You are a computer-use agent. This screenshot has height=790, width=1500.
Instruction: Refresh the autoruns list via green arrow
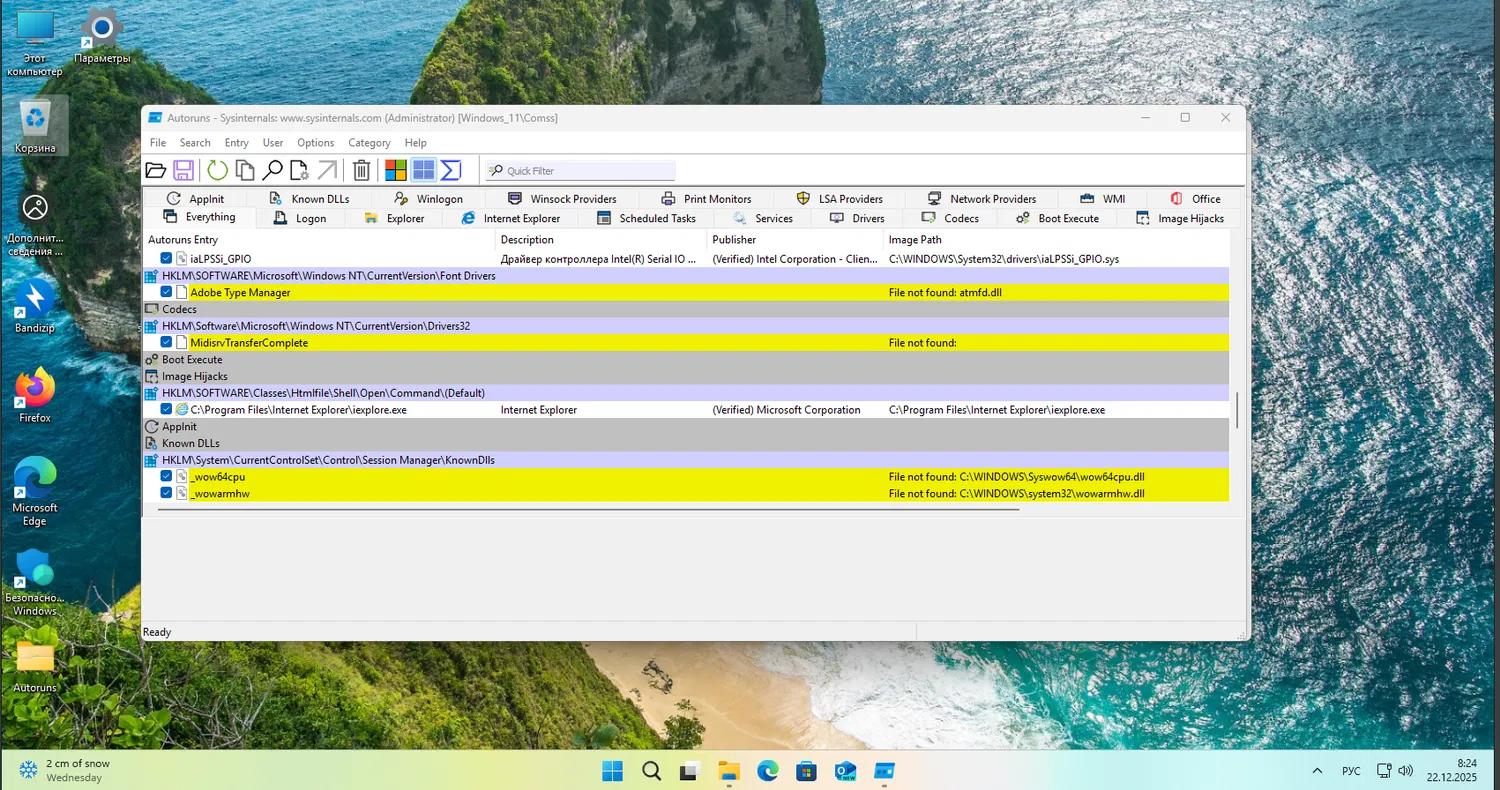pyautogui.click(x=217, y=170)
